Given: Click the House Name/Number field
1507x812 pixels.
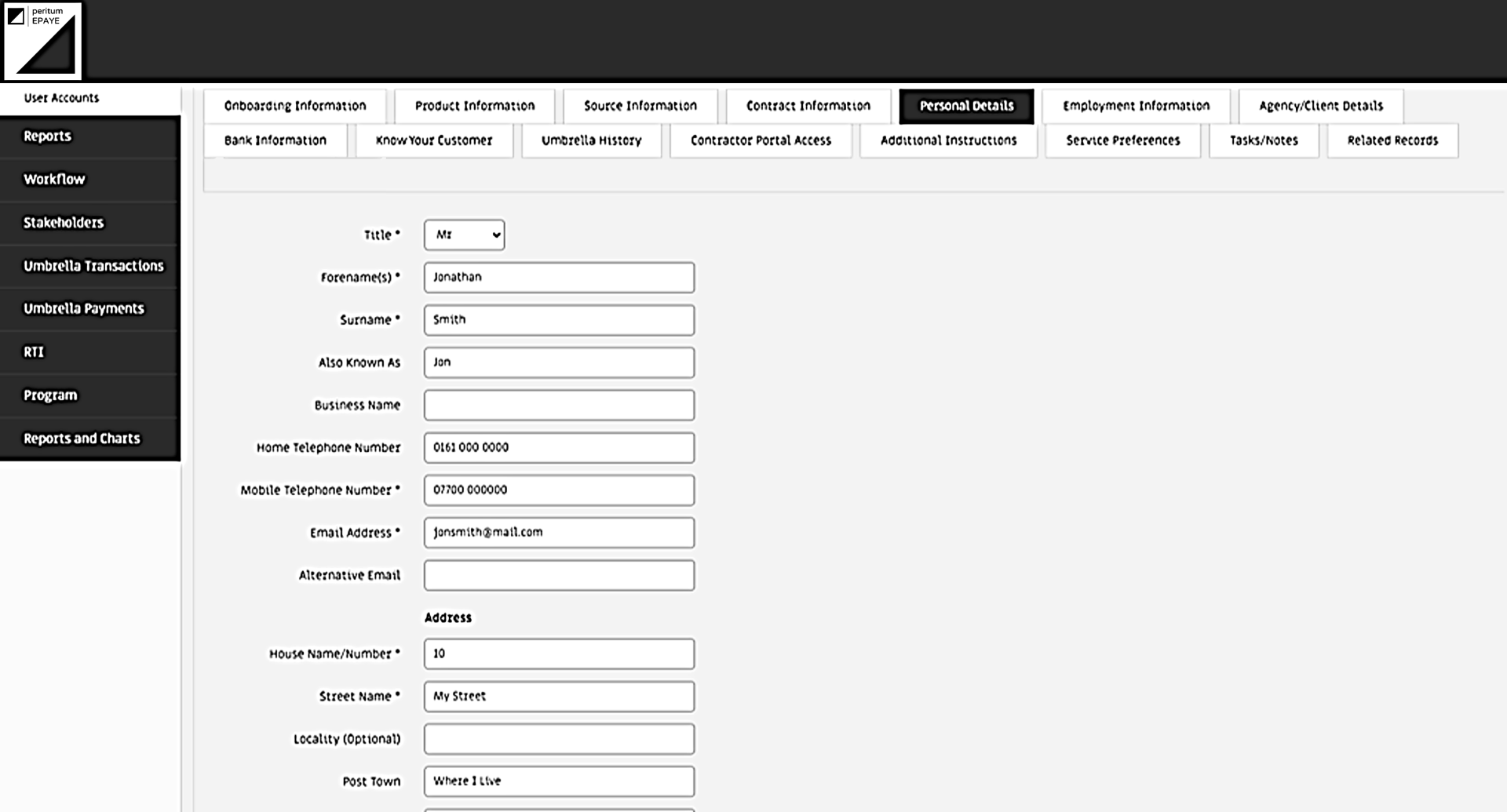Looking at the screenshot, I should pos(559,654).
